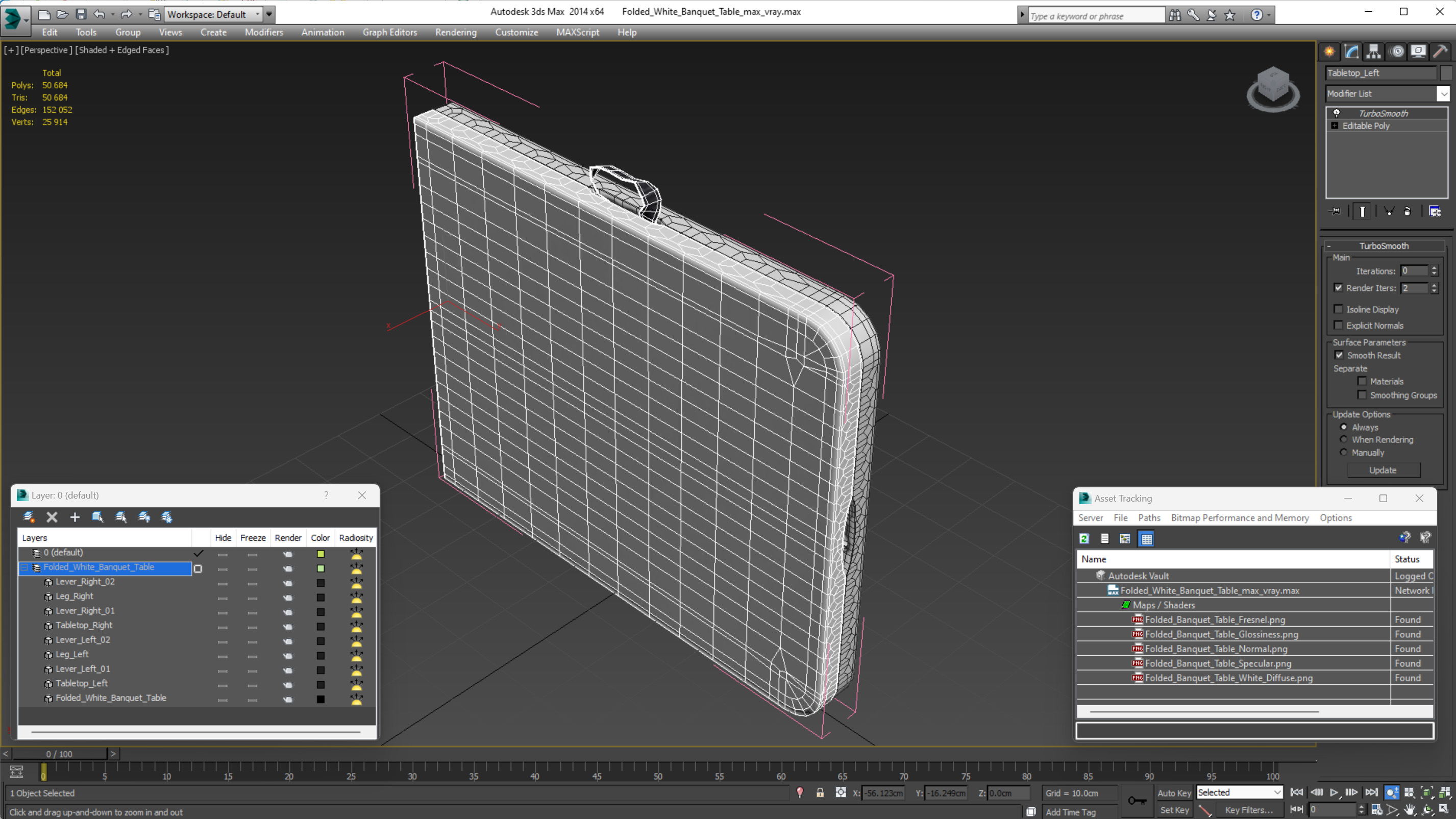The width and height of the screenshot is (1456, 819).
Task: Click the TurboSmooth modifier icon
Action: (1337, 112)
